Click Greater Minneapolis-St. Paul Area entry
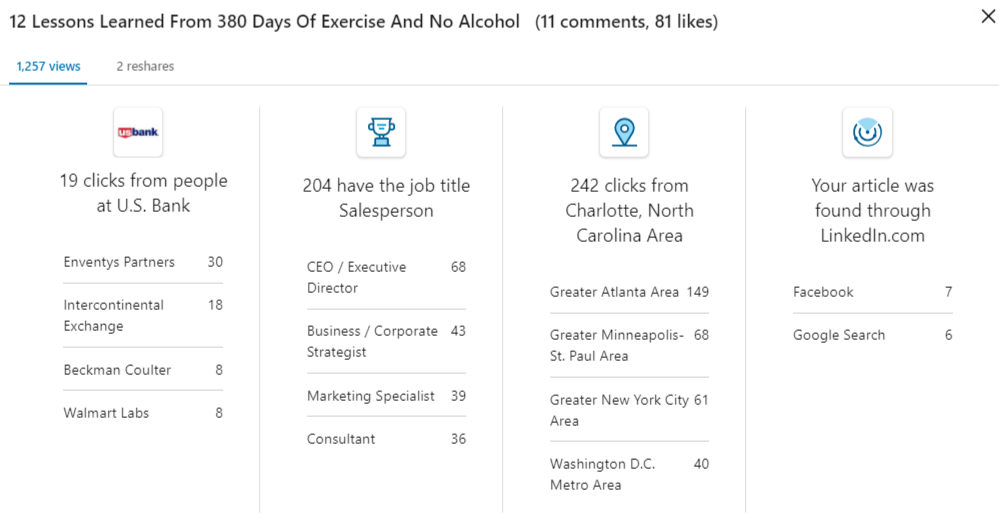This screenshot has height=520, width=999. (x=629, y=345)
